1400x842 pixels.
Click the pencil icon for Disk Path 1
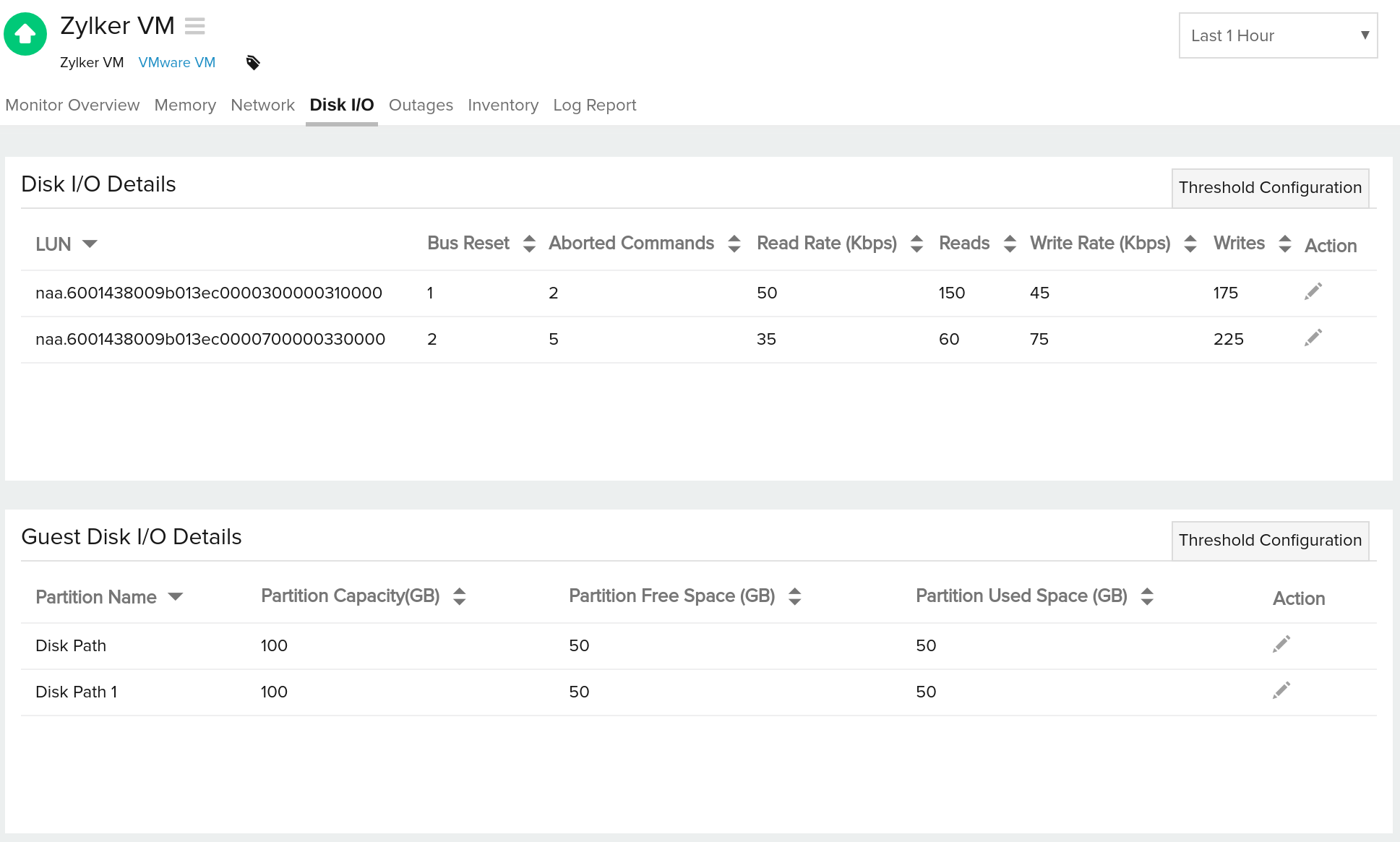[x=1281, y=690]
